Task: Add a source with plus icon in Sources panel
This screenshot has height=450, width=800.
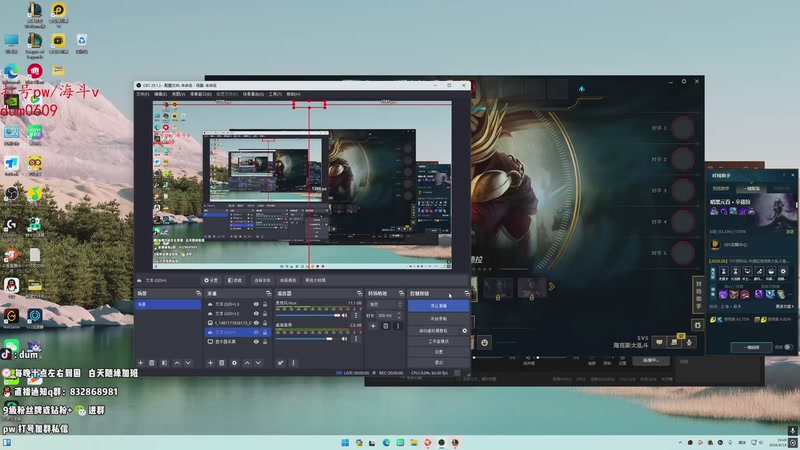Action: [x=210, y=363]
